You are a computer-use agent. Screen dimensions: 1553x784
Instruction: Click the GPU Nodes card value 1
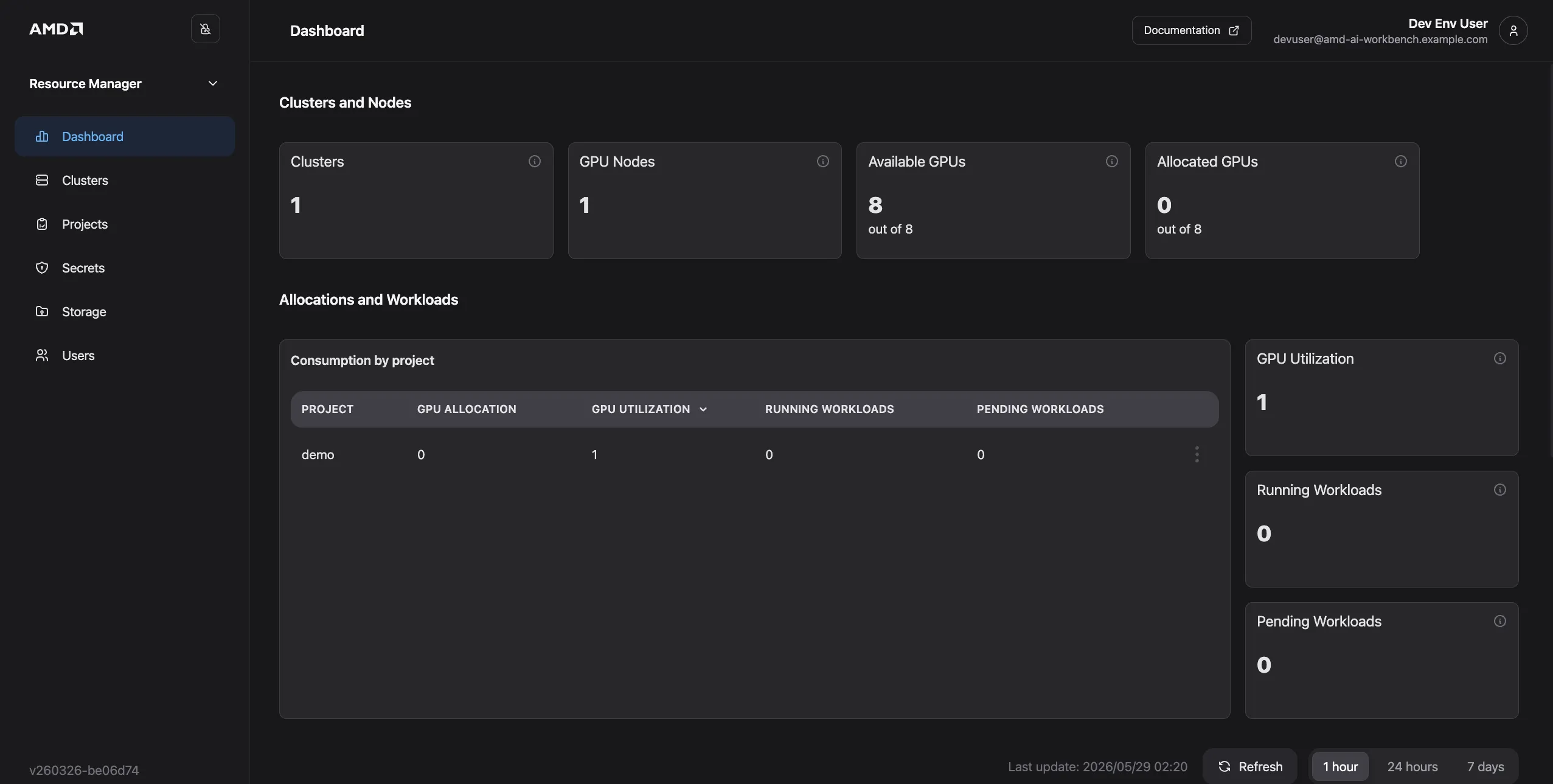pos(585,205)
